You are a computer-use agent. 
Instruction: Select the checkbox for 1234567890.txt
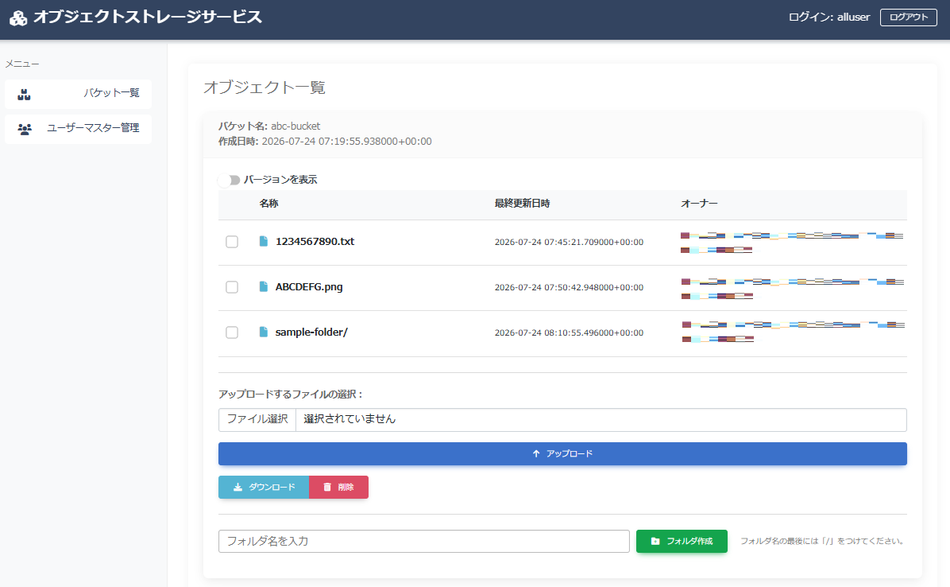[x=232, y=242]
